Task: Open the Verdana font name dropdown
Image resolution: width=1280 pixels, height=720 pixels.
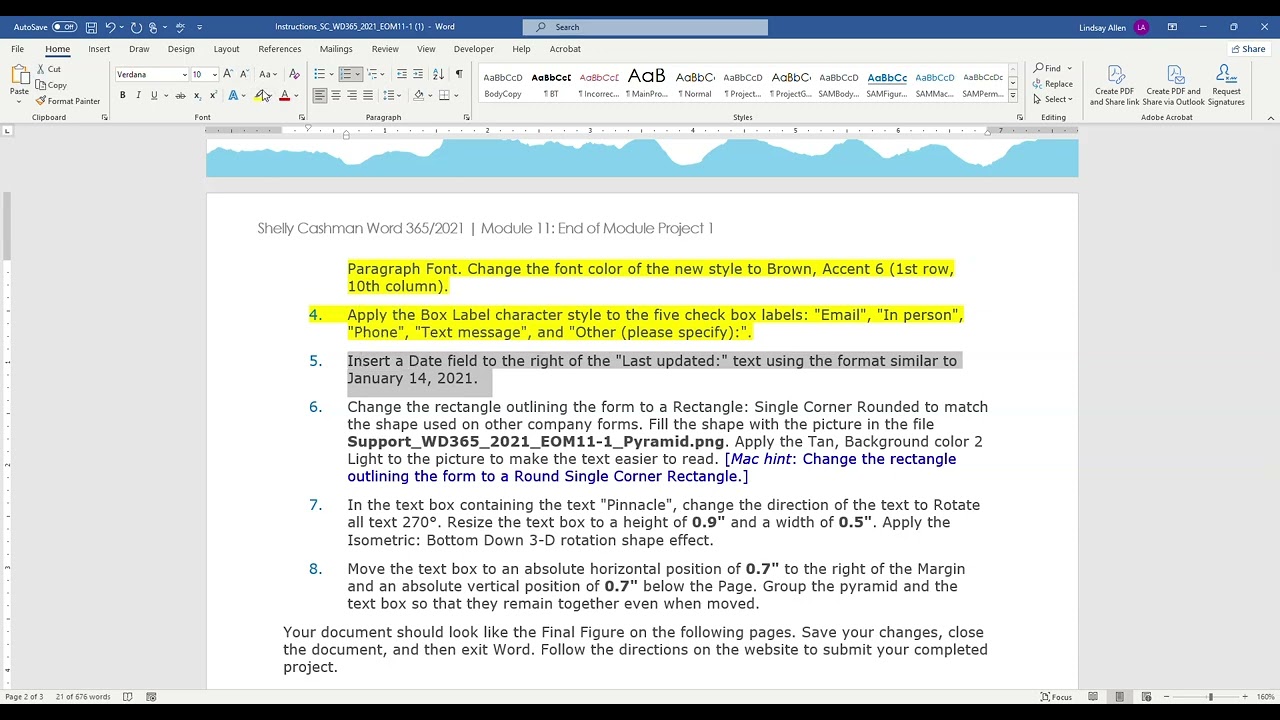Action: pos(184,75)
